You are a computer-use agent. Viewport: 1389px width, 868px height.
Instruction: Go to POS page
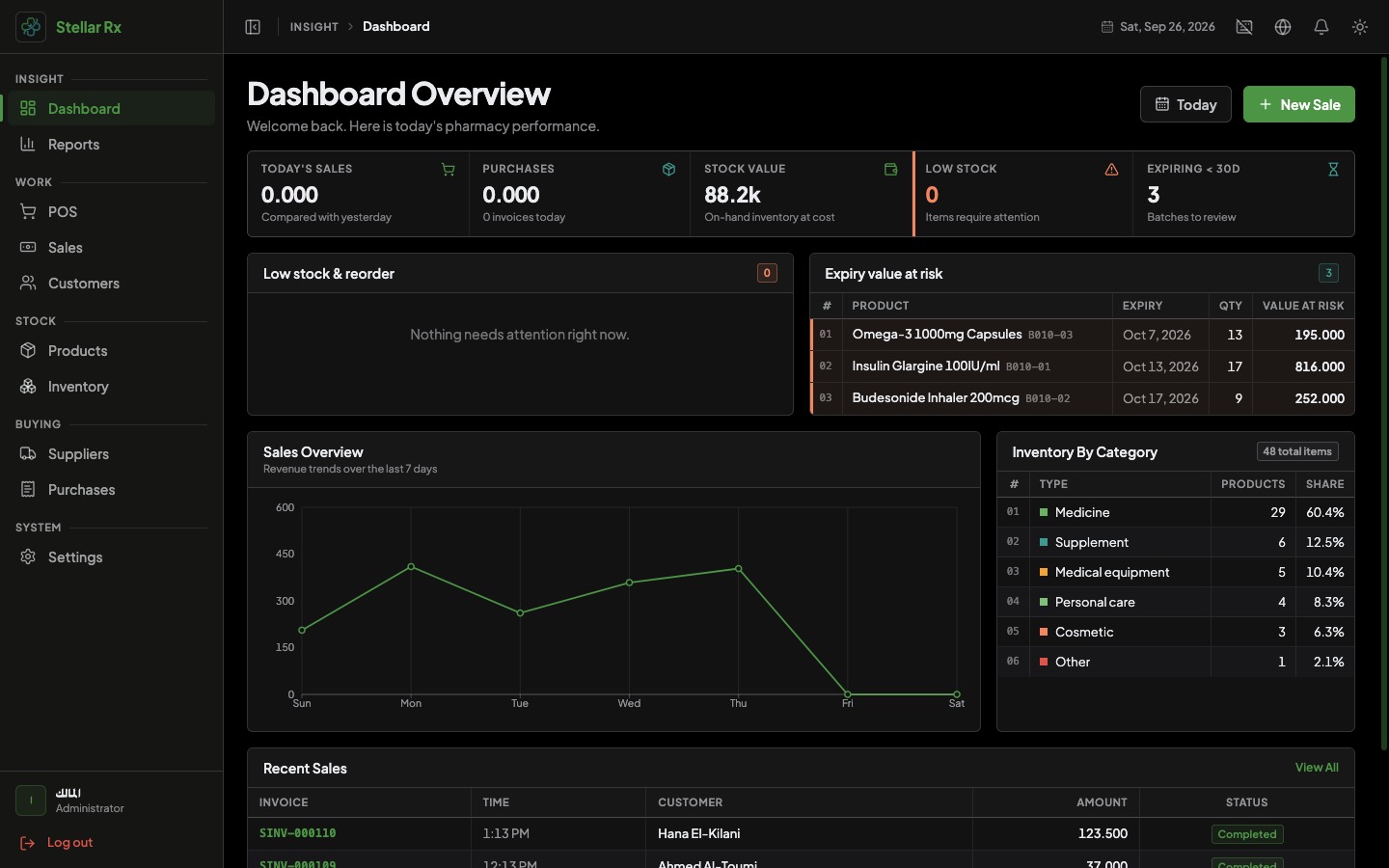(x=111, y=212)
